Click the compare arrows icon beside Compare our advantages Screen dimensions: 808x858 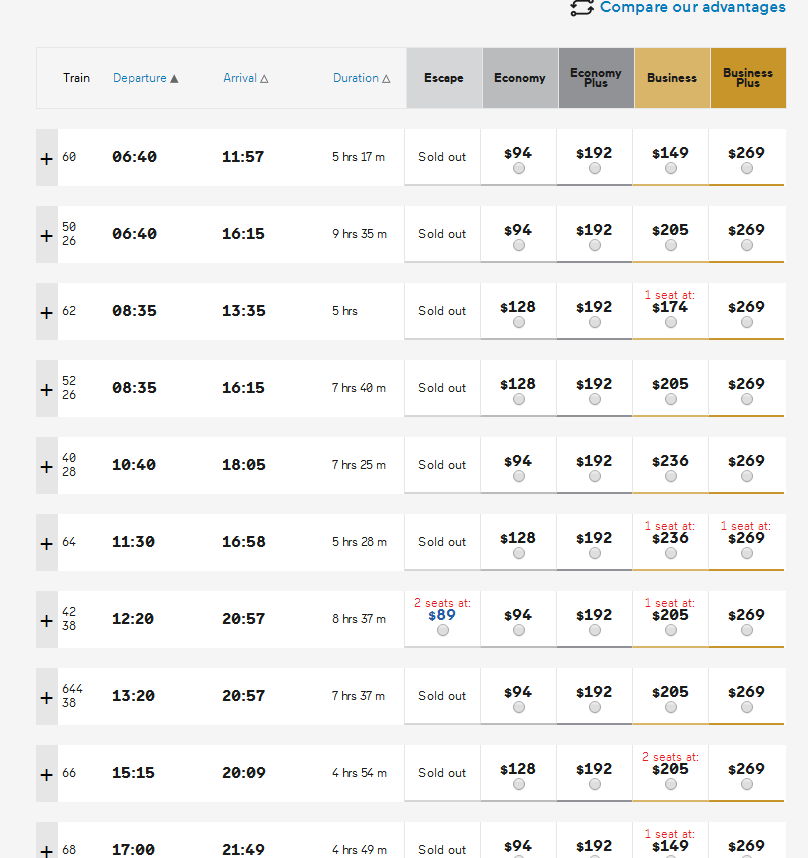click(582, 8)
